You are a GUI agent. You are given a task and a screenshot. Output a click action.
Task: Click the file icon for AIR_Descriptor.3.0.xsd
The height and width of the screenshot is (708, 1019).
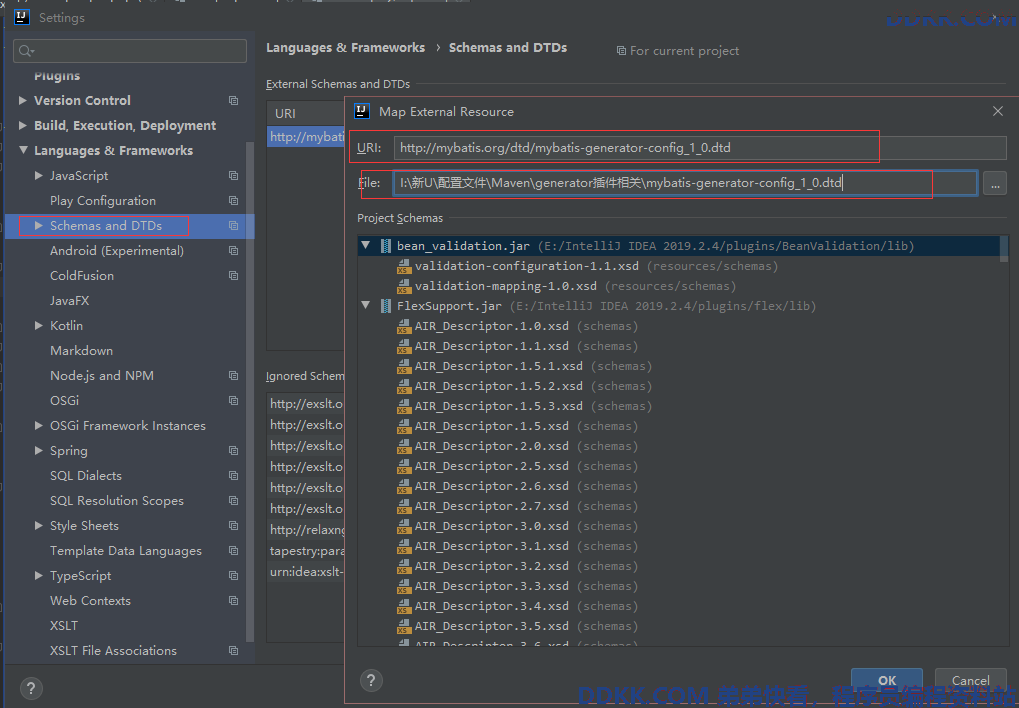coord(404,526)
